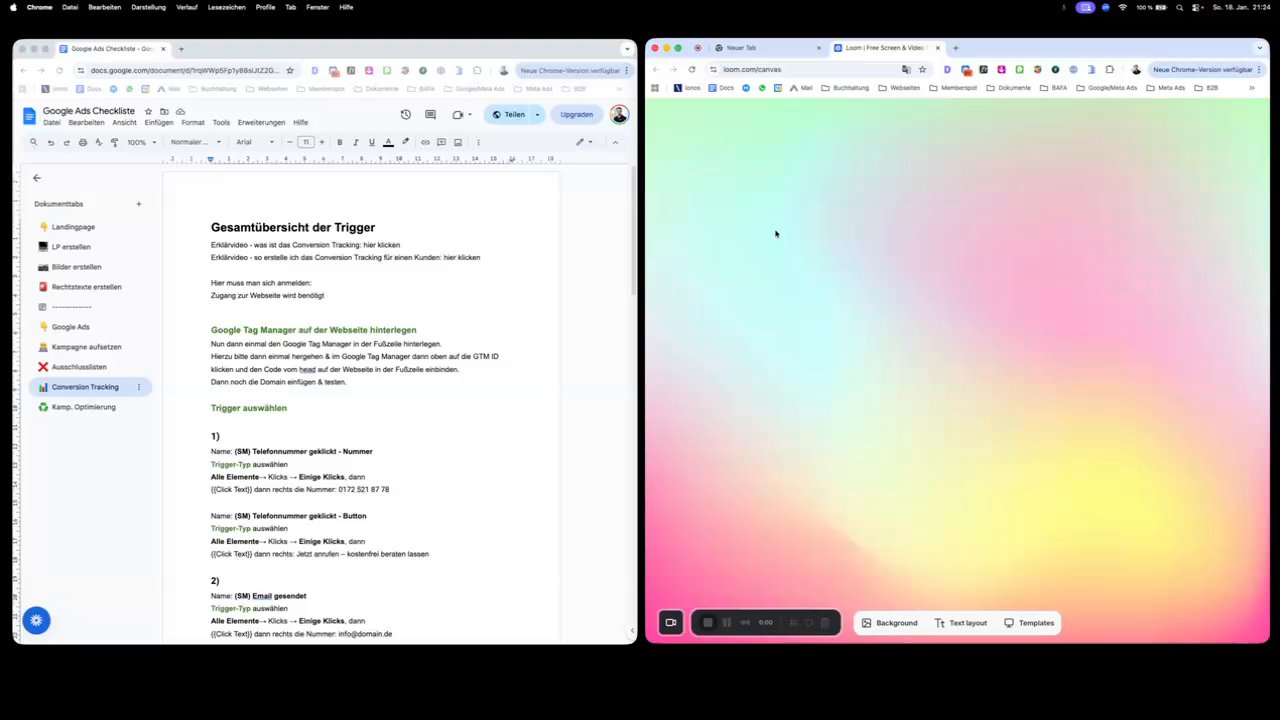Toggle underline formatting

pyautogui.click(x=371, y=142)
